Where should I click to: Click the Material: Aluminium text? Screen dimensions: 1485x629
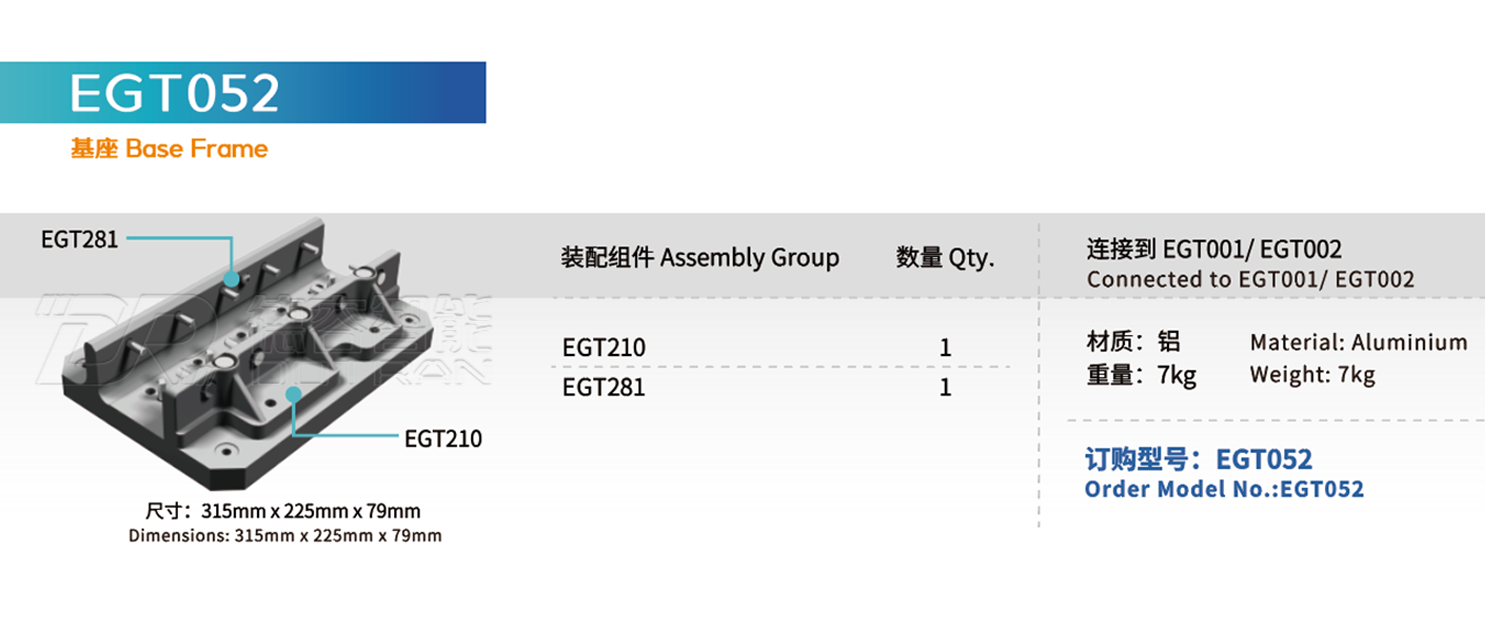click(x=1359, y=343)
